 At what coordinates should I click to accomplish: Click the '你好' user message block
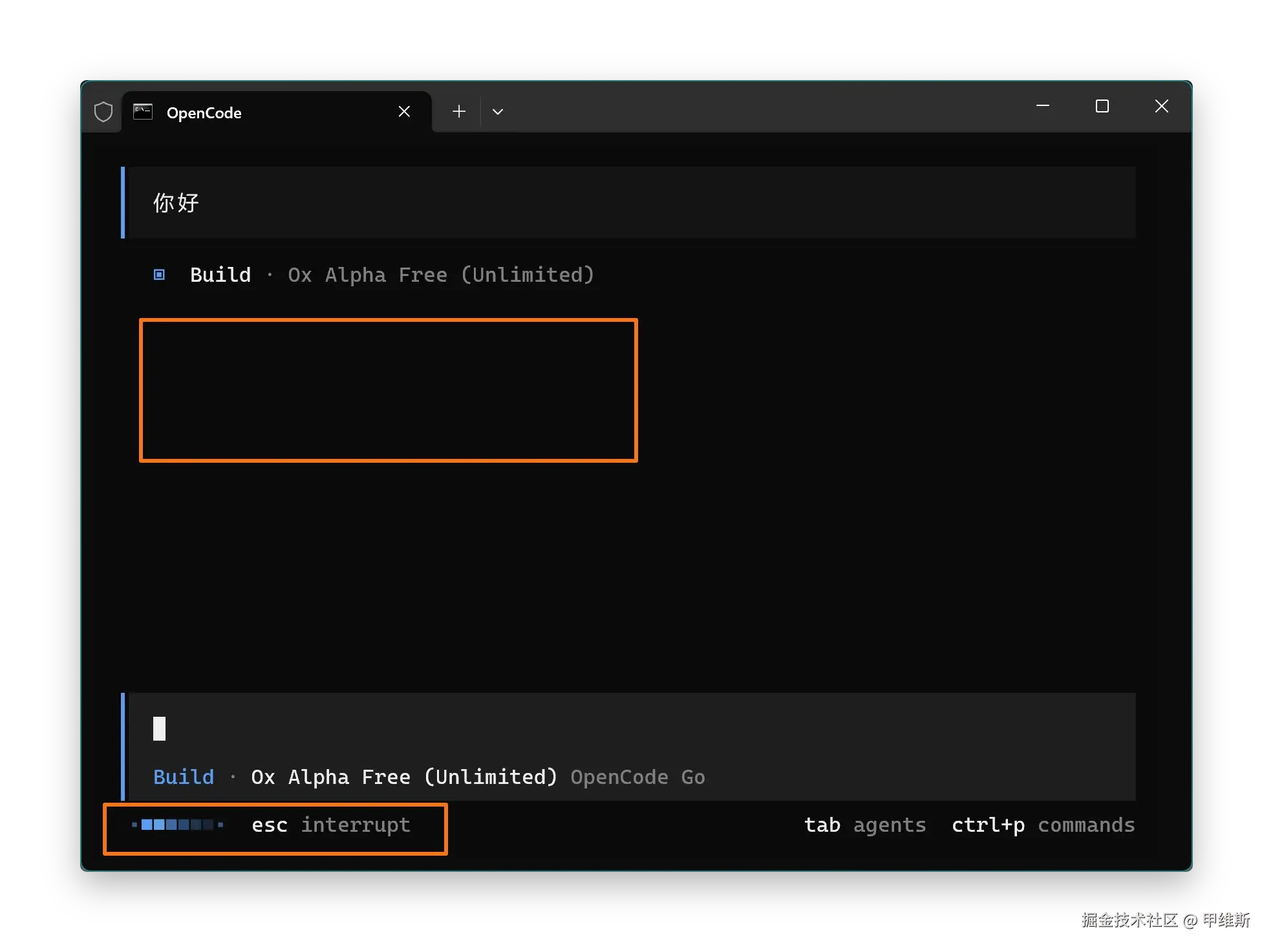coord(628,202)
